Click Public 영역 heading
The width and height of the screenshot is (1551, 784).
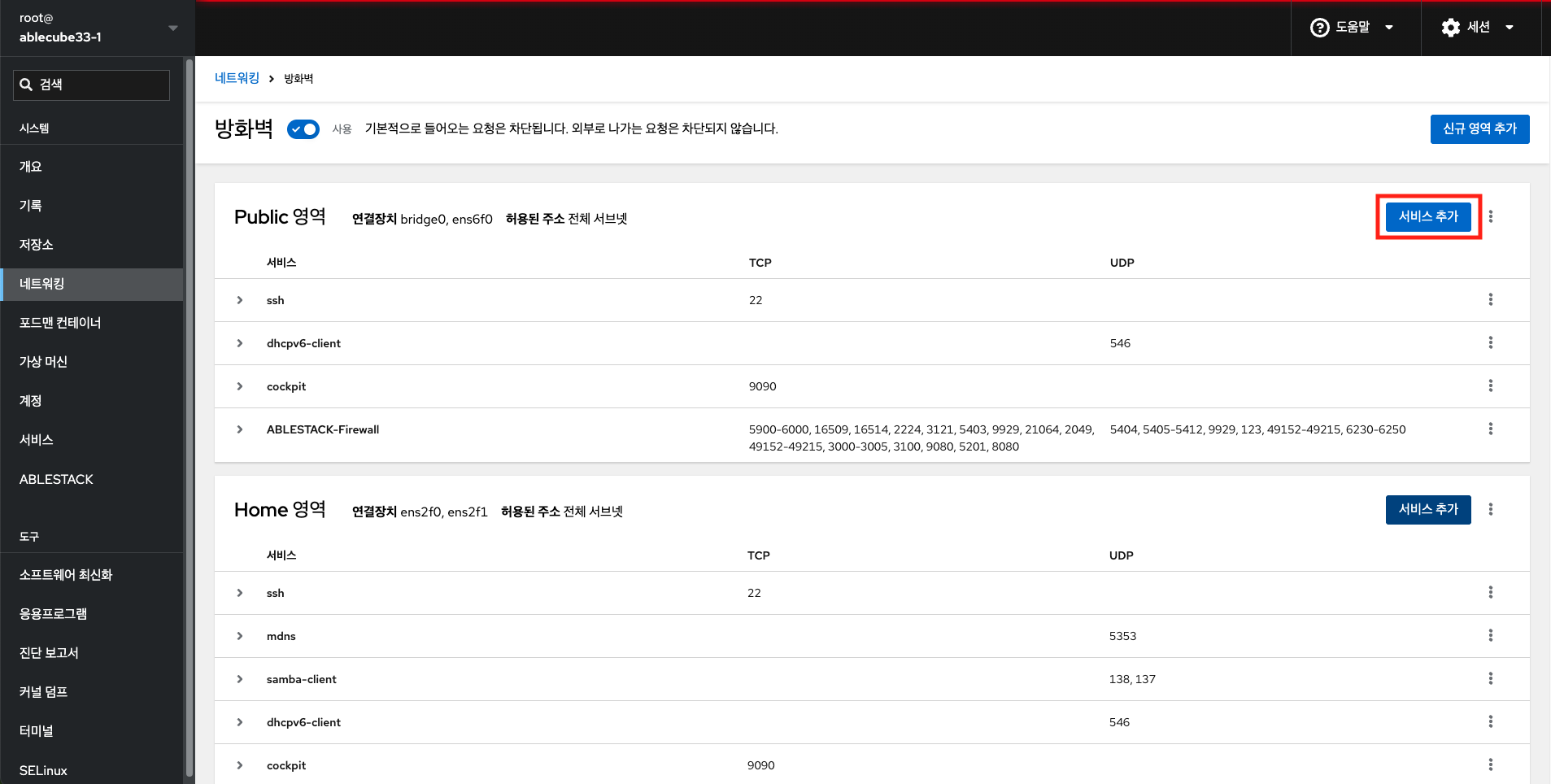pos(280,217)
